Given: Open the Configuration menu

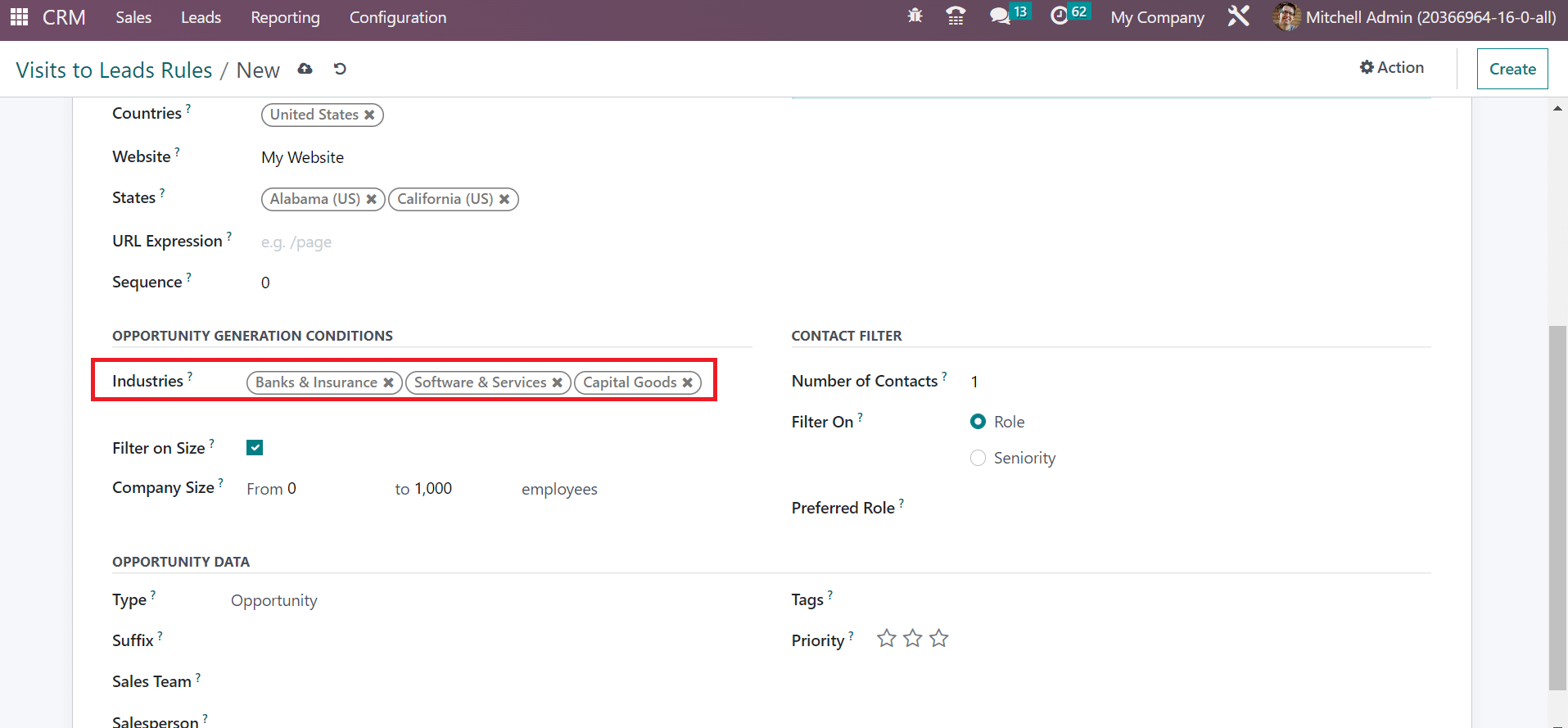Looking at the screenshot, I should coord(398,17).
